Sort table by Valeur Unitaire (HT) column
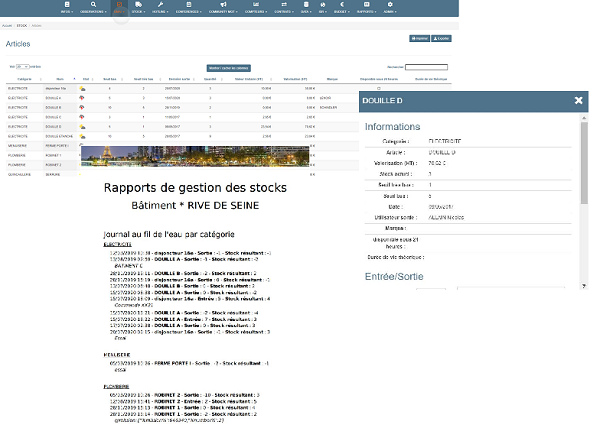600x441 pixels. 249,79
